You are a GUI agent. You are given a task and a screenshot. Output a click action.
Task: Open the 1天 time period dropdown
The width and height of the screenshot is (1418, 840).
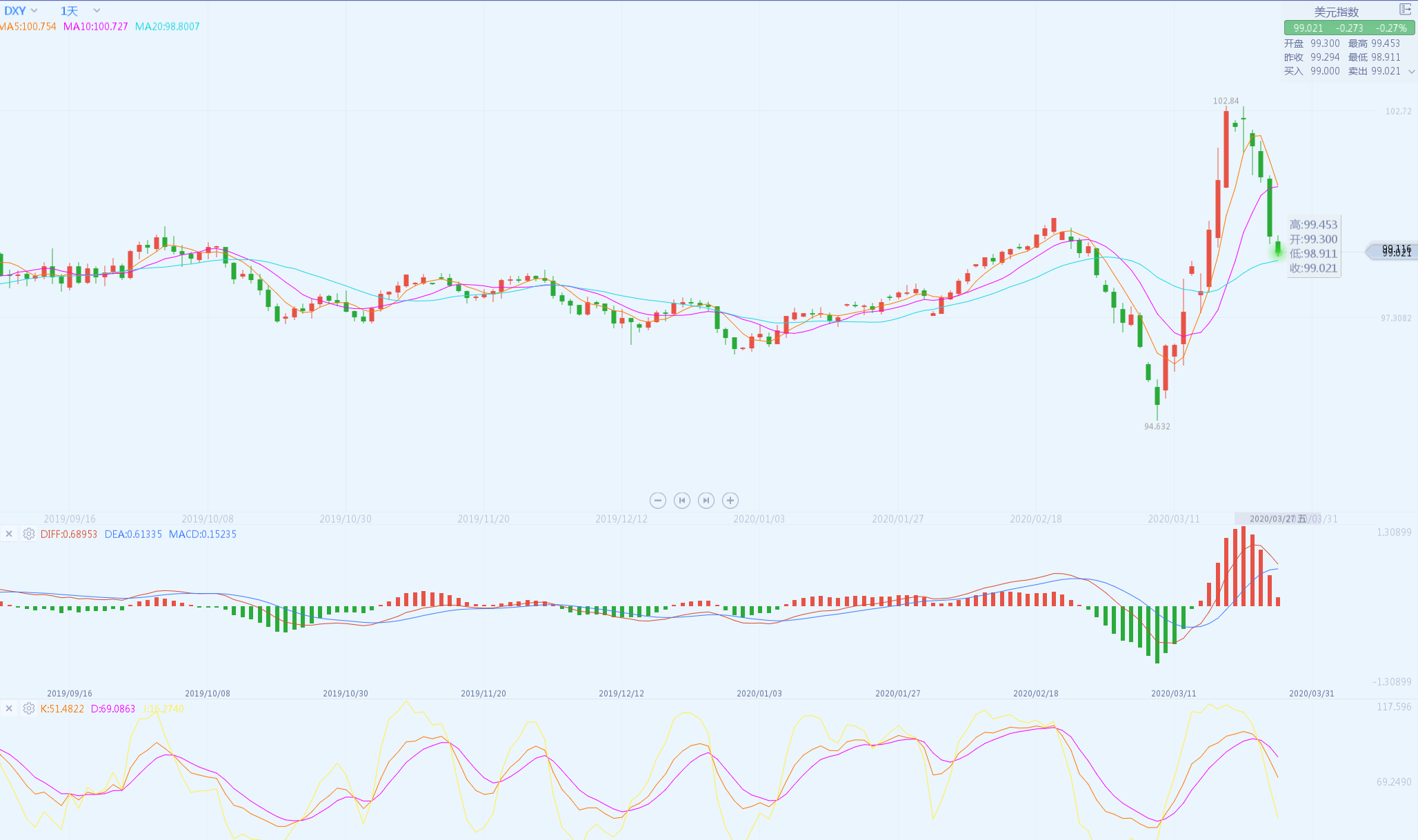80,11
